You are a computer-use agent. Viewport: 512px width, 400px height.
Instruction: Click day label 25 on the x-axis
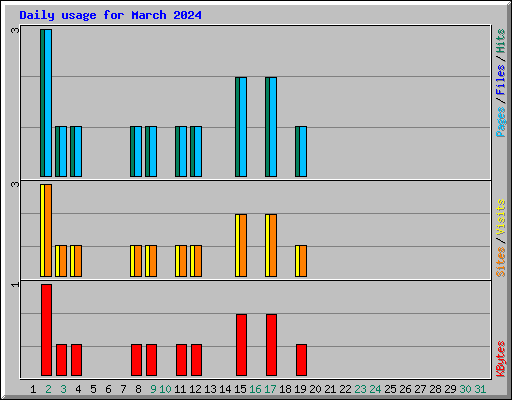390,389
